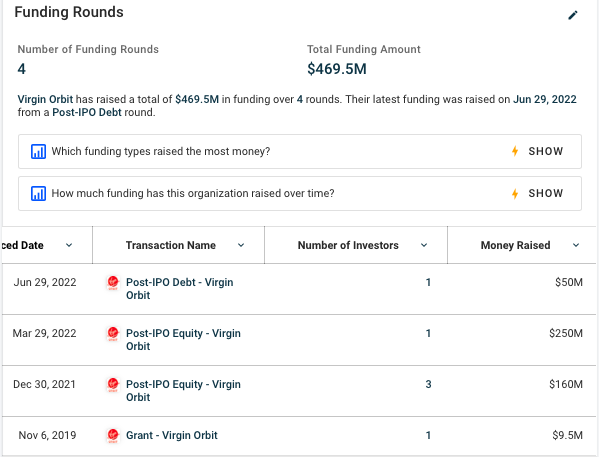Click the Virgin Orbit link in summary text

tap(45, 99)
